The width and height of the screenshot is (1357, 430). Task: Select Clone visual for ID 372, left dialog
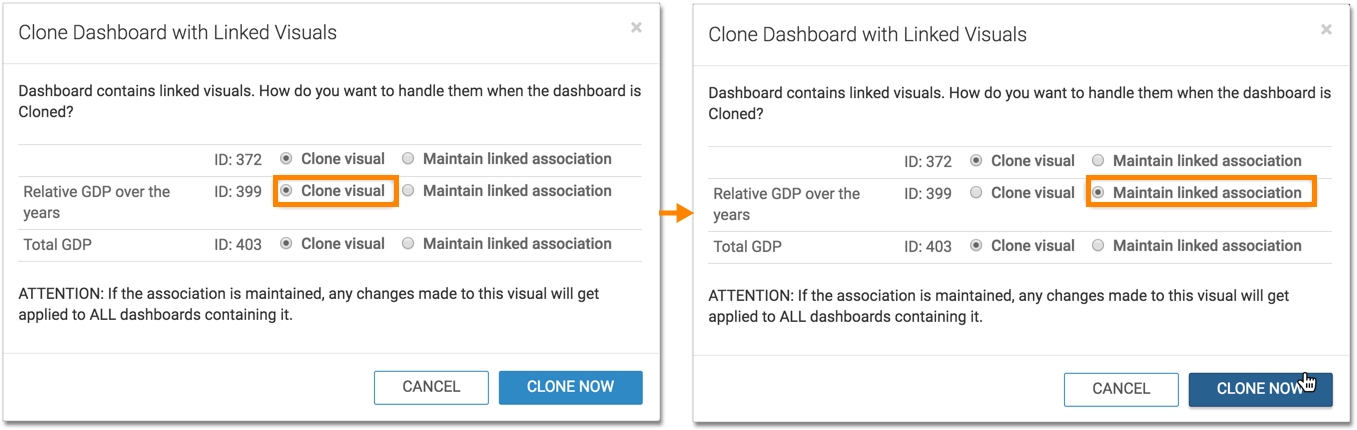(x=287, y=159)
